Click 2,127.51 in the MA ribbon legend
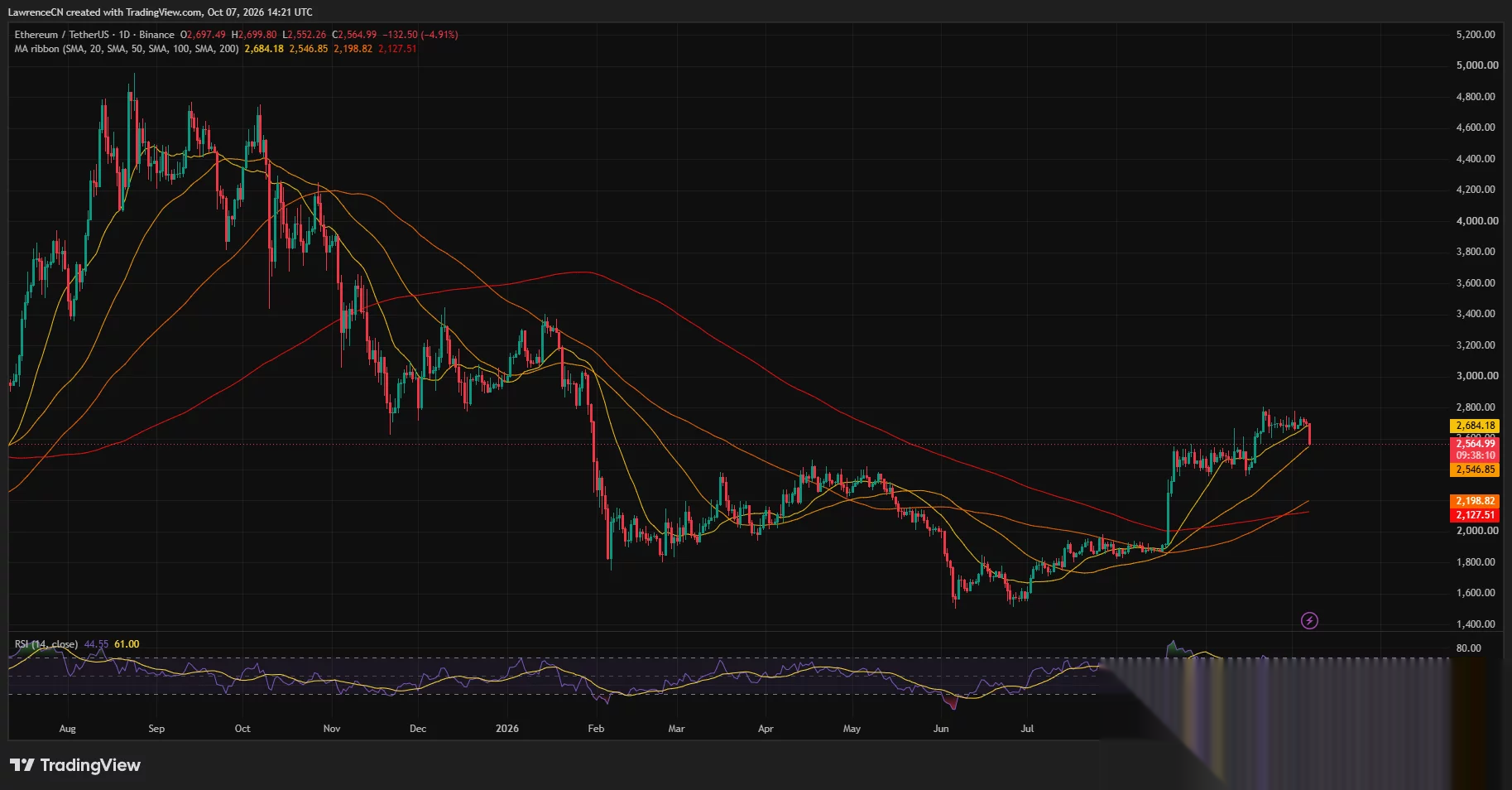The height and width of the screenshot is (790, 1512). coord(398,49)
